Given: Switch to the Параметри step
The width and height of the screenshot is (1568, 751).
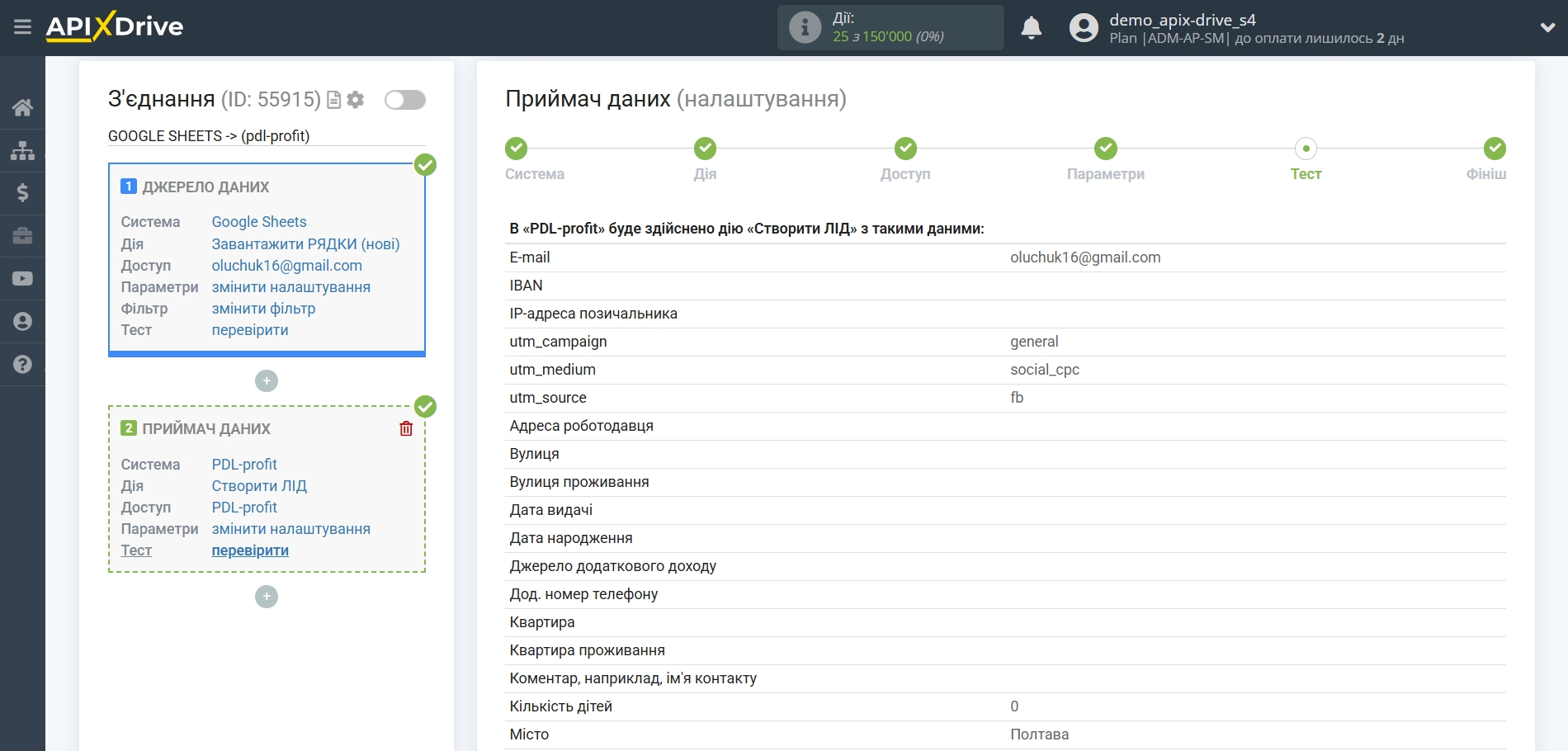Looking at the screenshot, I should tap(1105, 149).
